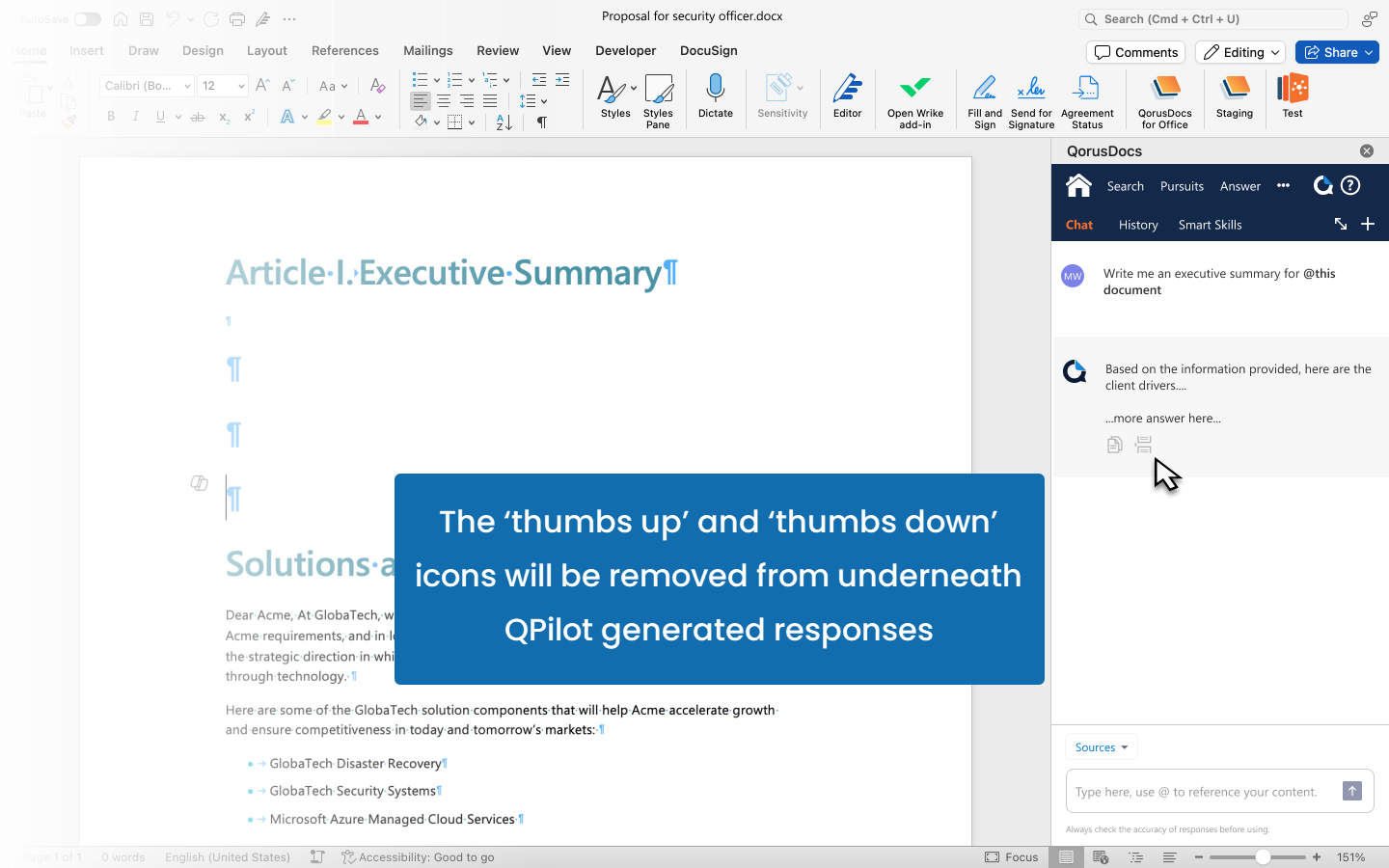Viewport: 1389px width, 868px height.
Task: Toggle show paragraph marks
Action: 542,122
